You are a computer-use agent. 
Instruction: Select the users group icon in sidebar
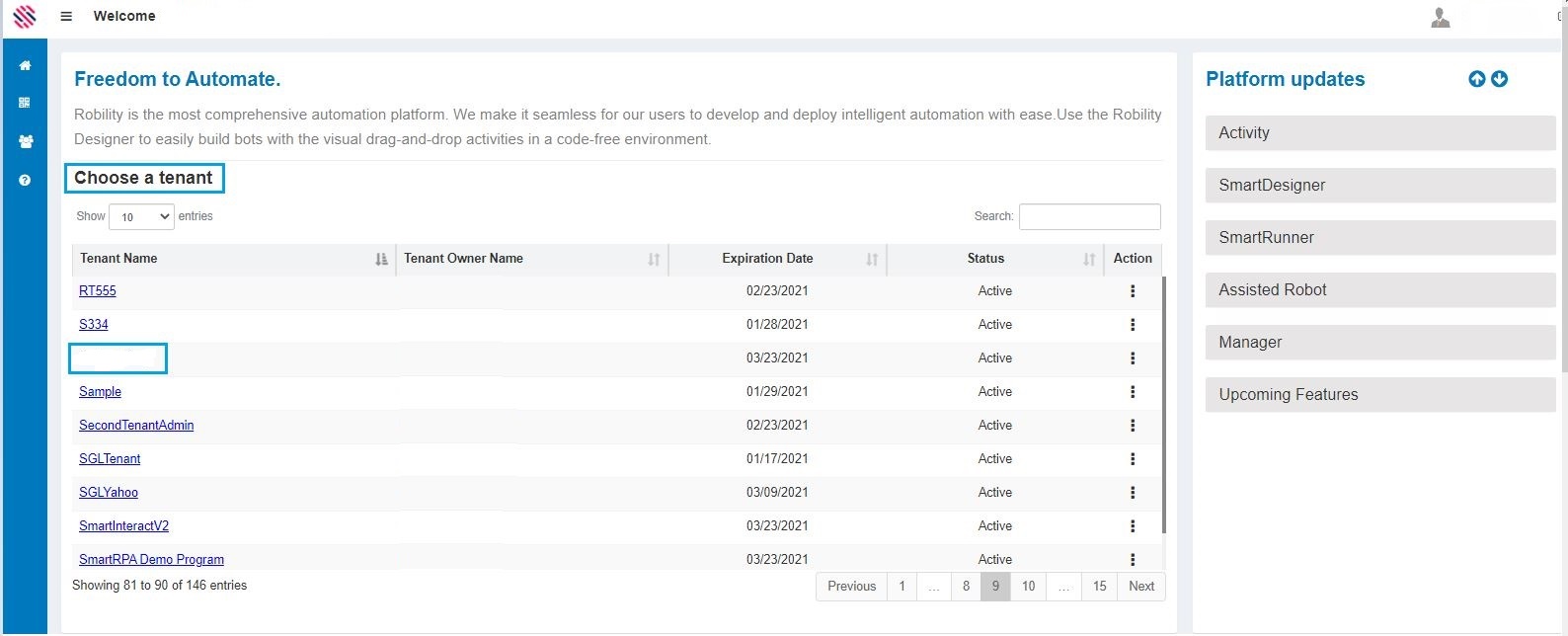pyautogui.click(x=25, y=141)
